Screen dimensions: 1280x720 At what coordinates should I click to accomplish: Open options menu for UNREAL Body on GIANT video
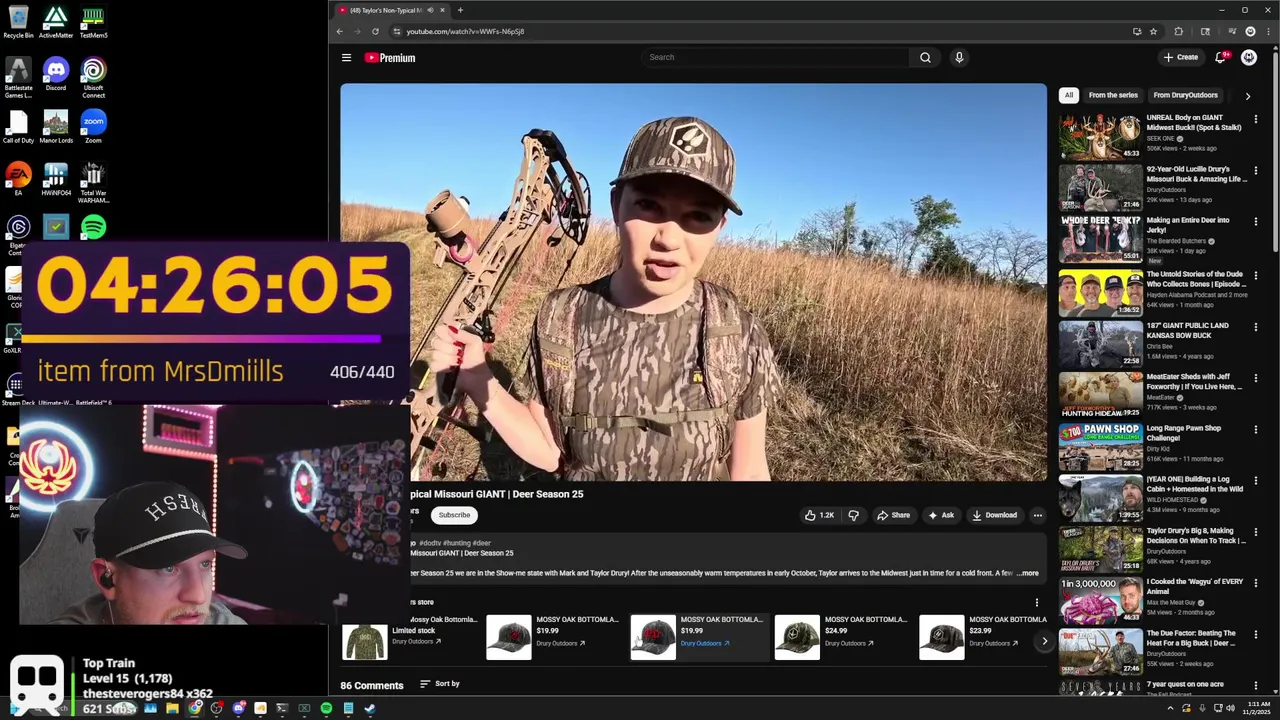pyautogui.click(x=1256, y=118)
